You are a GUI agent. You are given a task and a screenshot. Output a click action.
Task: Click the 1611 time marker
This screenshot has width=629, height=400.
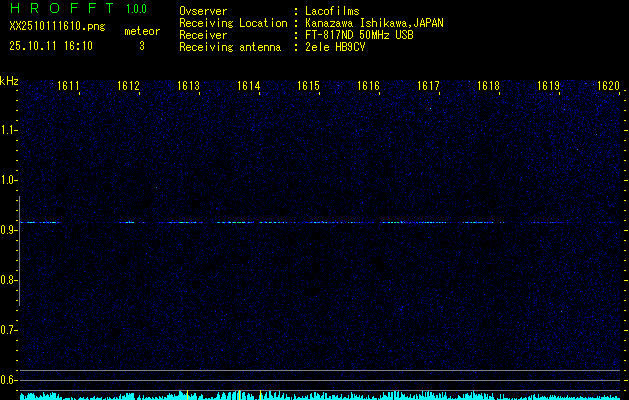pyautogui.click(x=68, y=87)
